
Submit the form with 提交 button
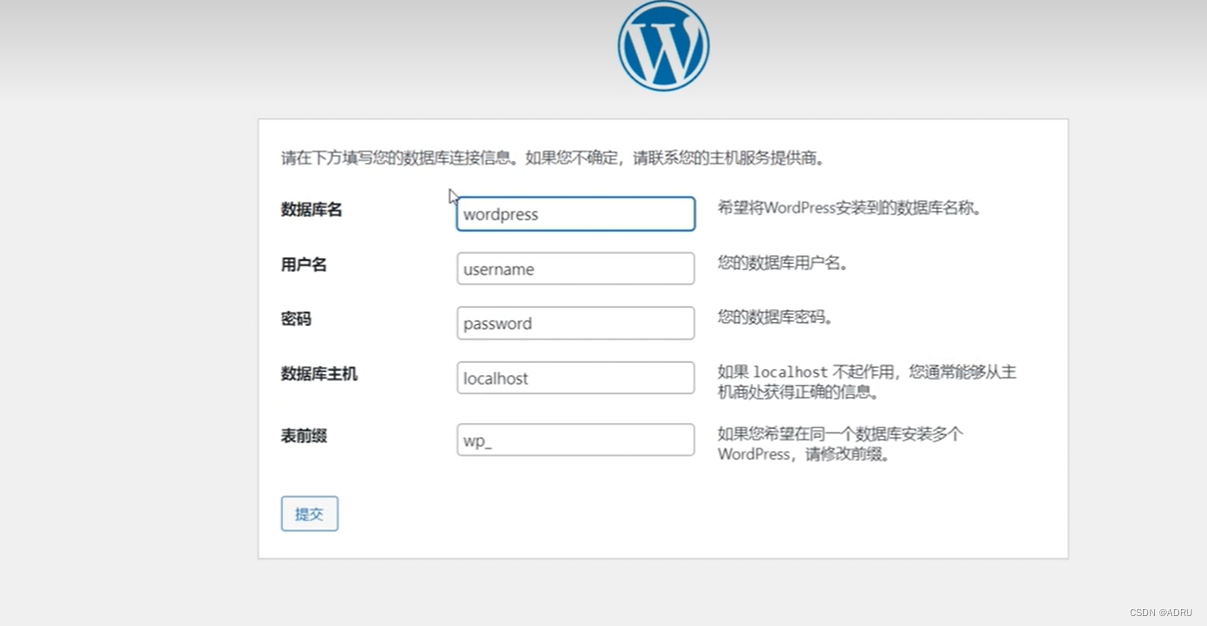pyautogui.click(x=310, y=514)
